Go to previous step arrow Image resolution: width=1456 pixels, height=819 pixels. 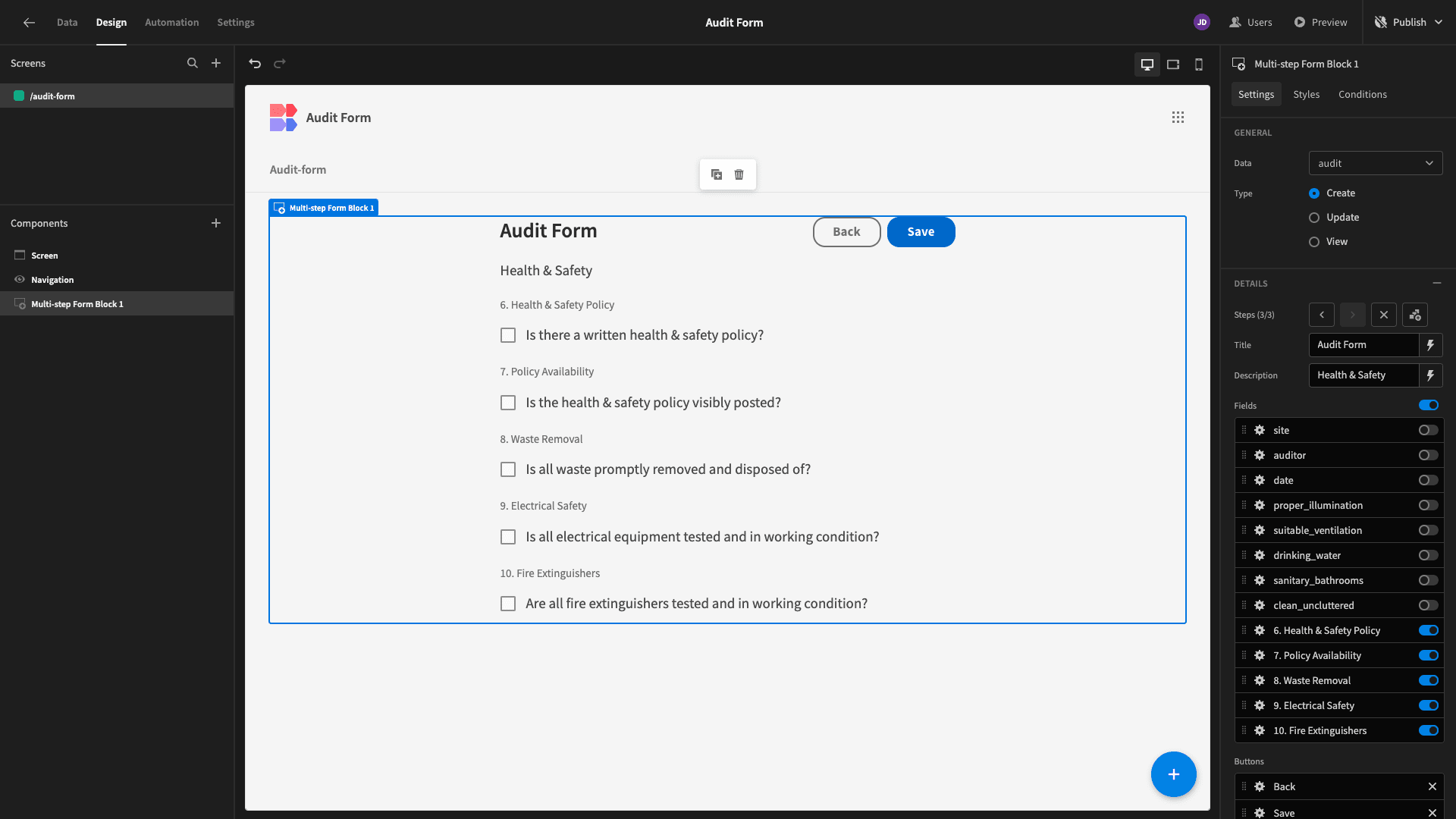coord(1322,315)
